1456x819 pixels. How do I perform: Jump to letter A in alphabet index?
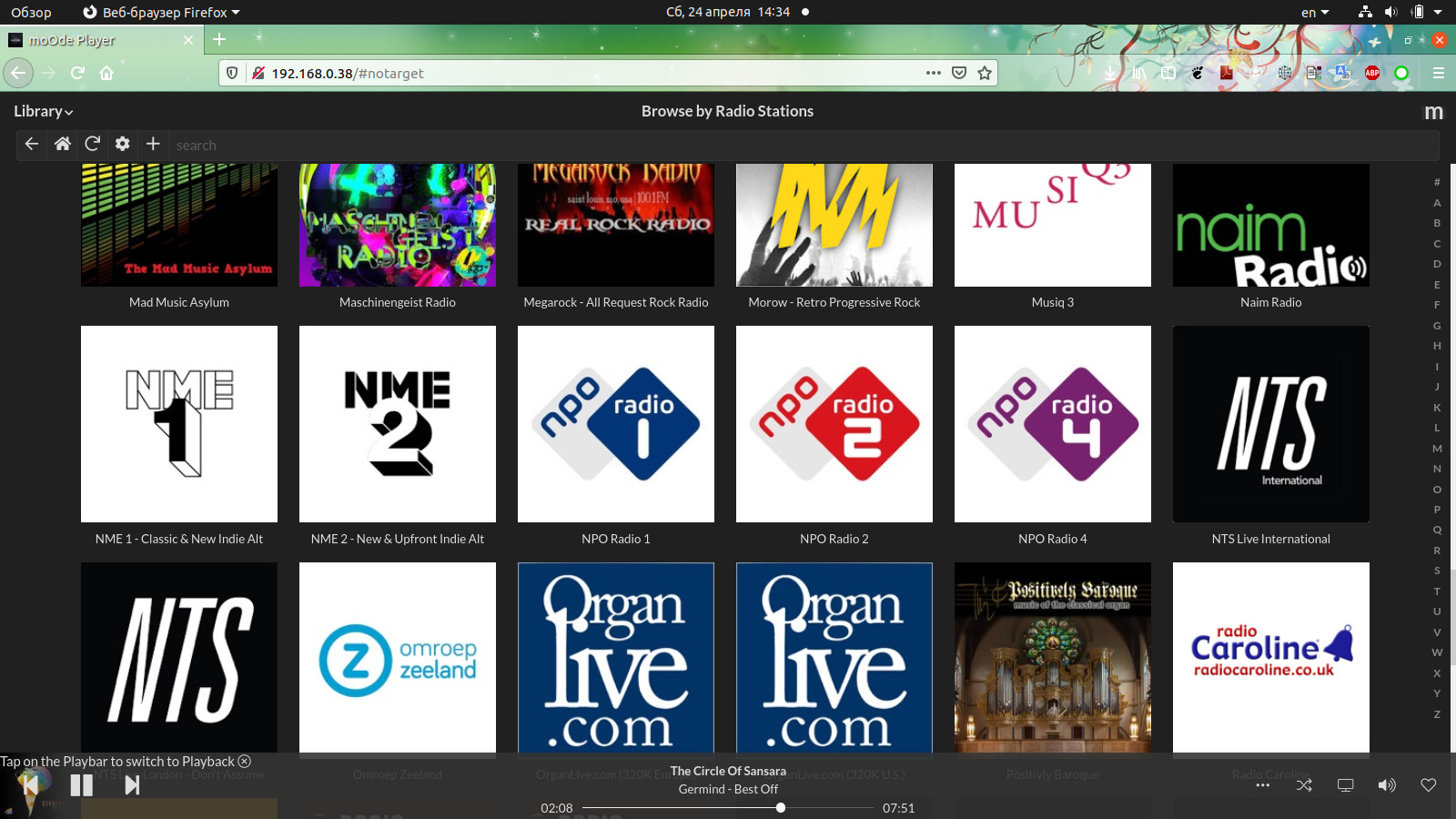tap(1437, 203)
